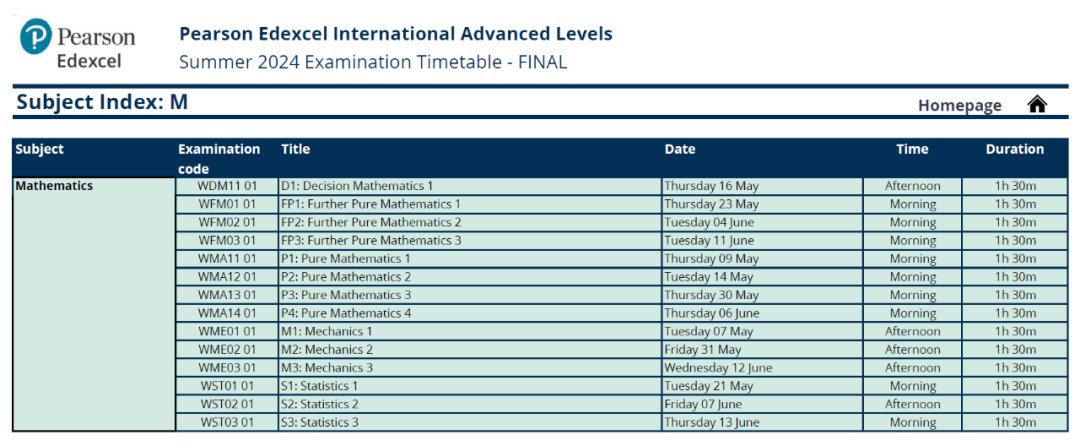The height and width of the screenshot is (446, 1080).
Task: Click the Tuesday 04 June date cell
Action: (762, 222)
